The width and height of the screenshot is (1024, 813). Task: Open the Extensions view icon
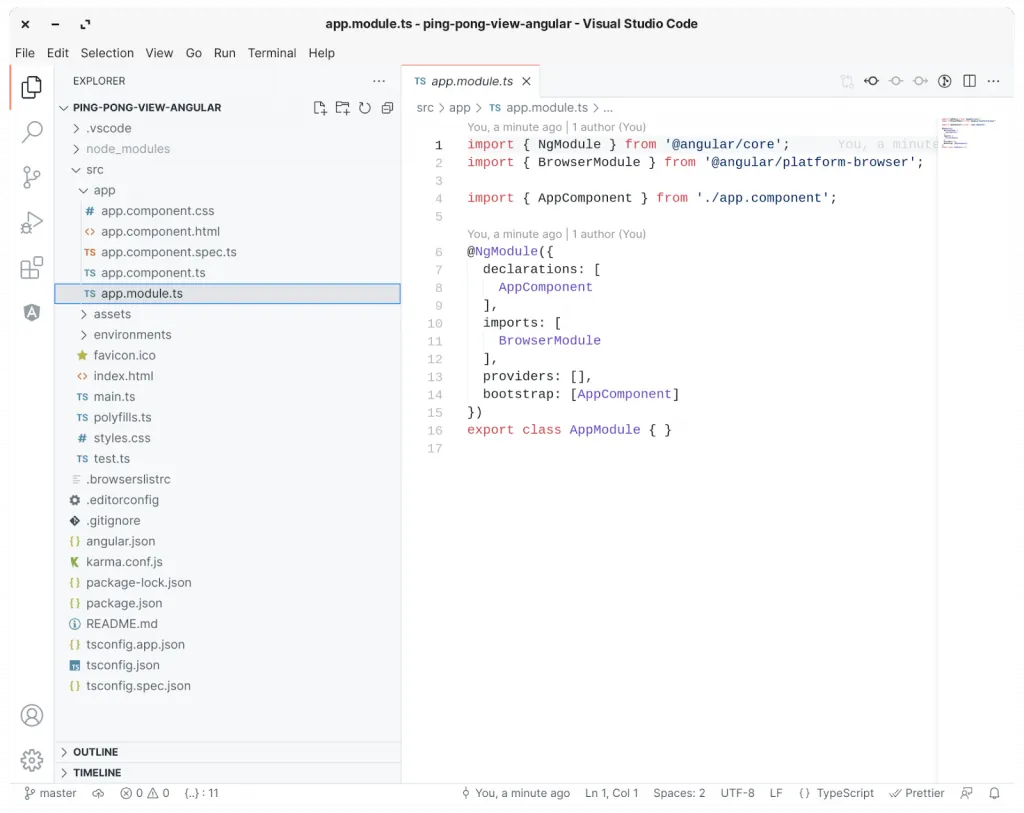click(x=31, y=267)
